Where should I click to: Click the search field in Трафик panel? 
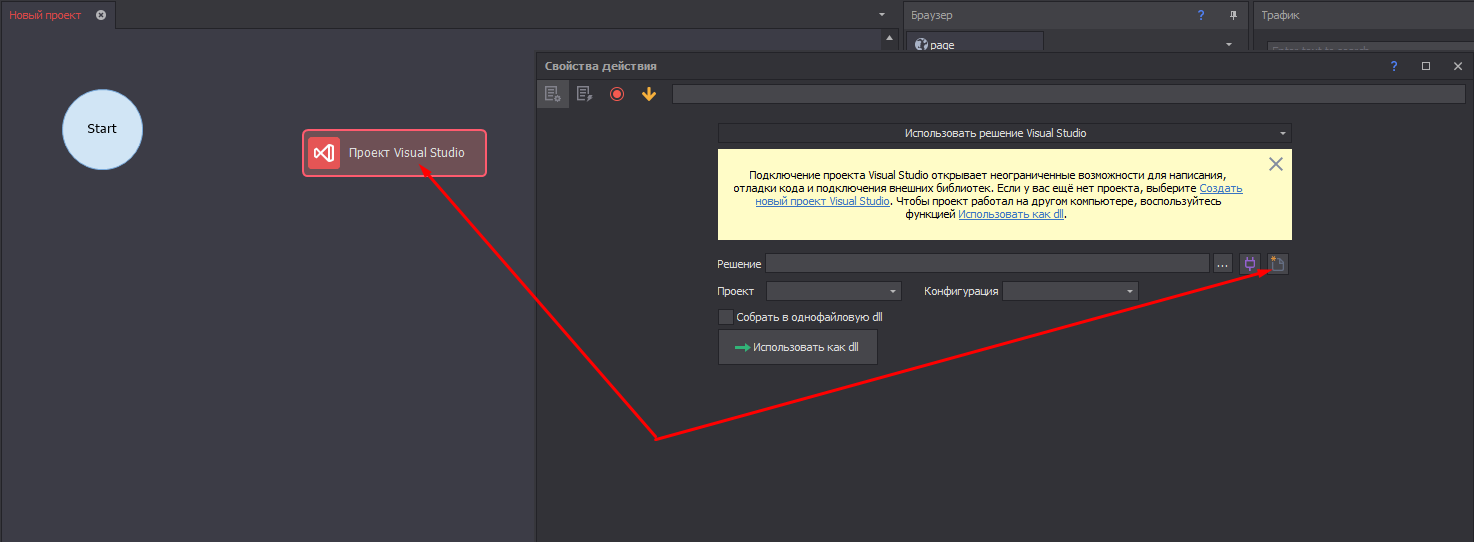[1370, 46]
